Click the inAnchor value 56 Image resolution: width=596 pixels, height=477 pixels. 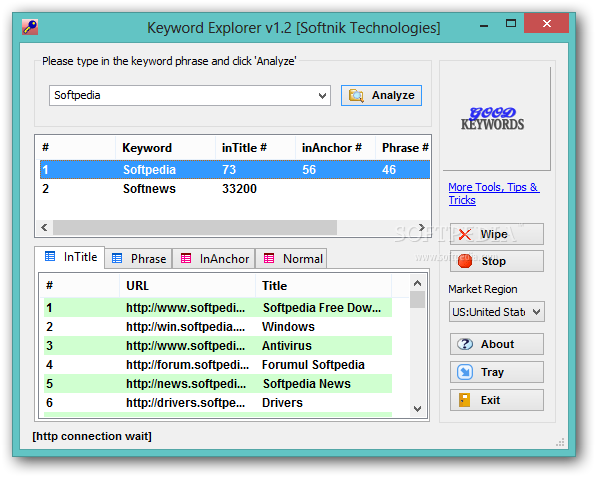(x=309, y=170)
